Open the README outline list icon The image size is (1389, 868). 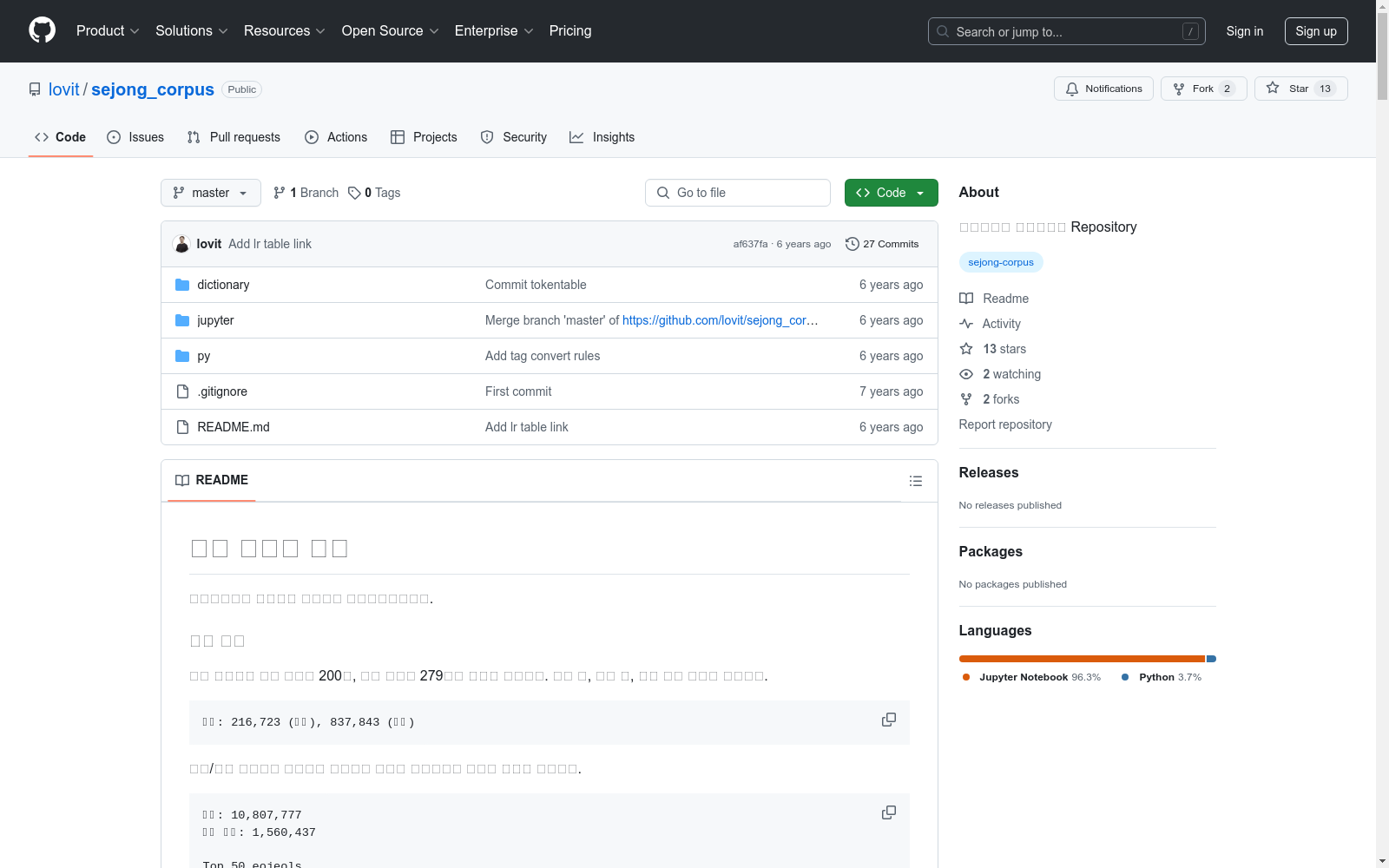915,481
